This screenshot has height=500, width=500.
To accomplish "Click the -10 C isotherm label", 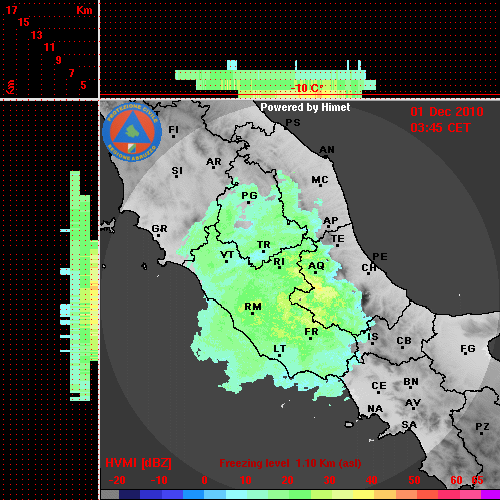I will [x=306, y=88].
